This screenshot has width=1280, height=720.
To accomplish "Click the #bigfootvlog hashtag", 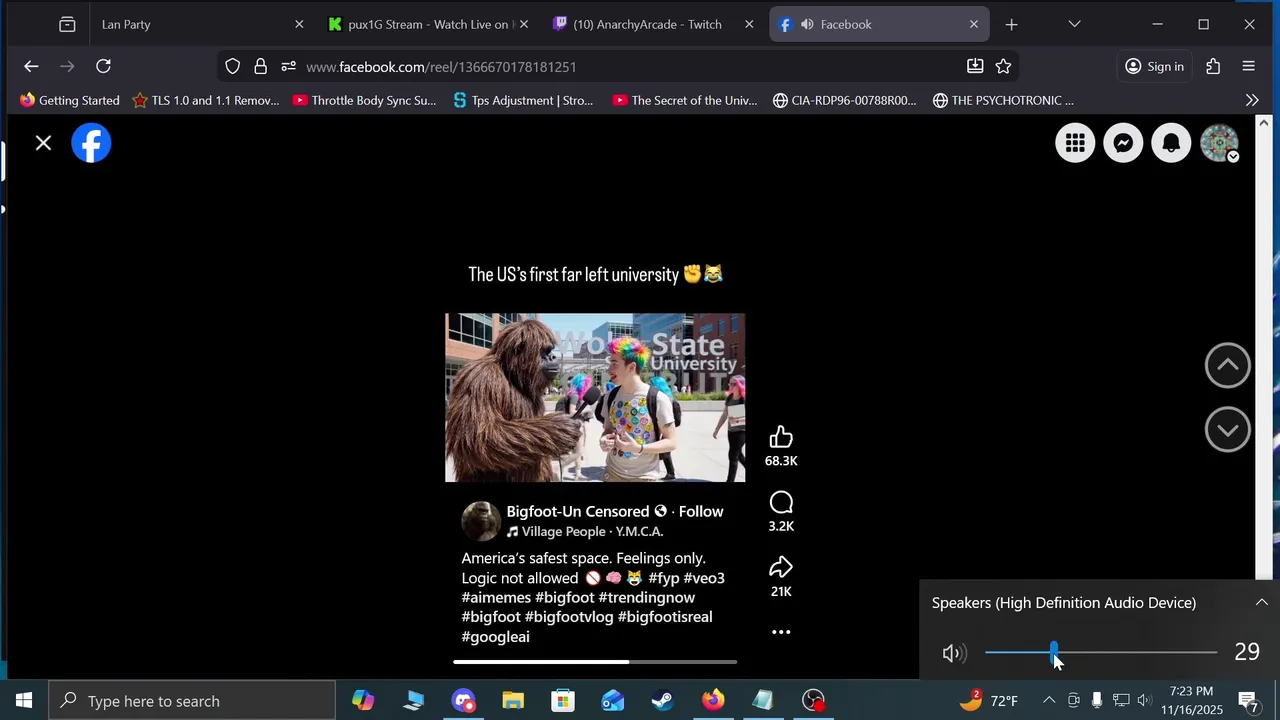I will click(569, 617).
